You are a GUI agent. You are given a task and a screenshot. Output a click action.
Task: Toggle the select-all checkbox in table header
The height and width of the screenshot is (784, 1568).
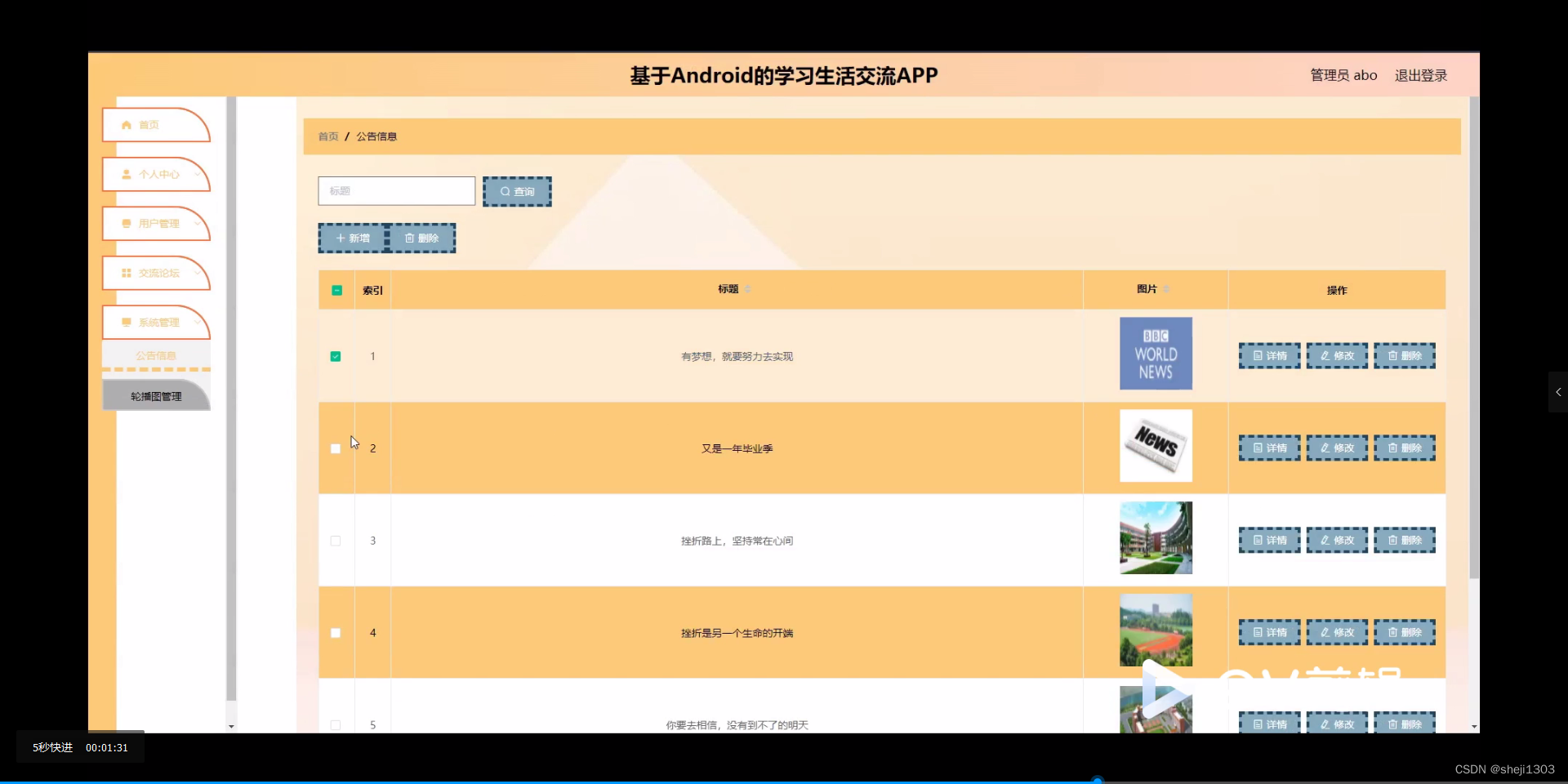click(336, 290)
